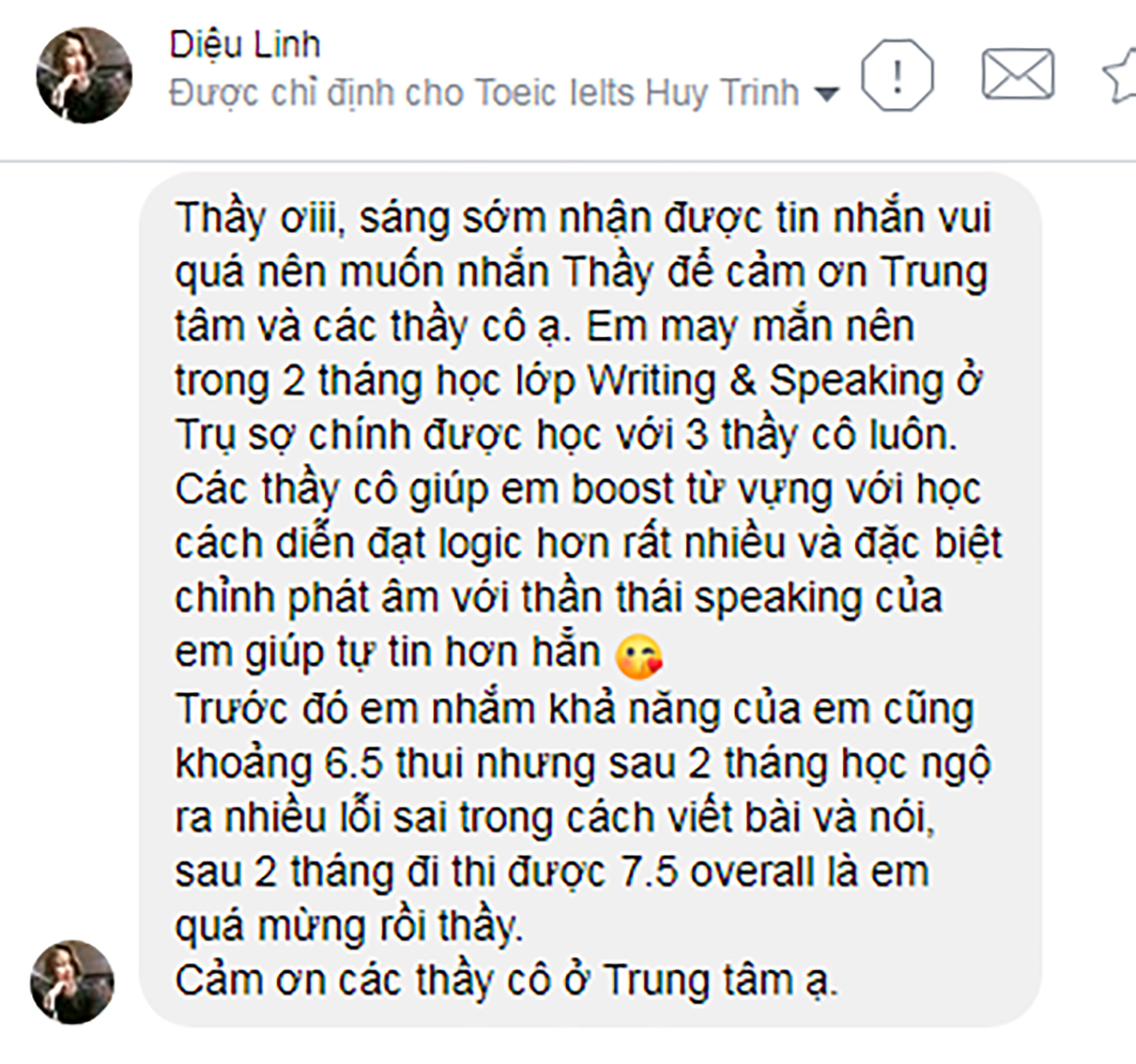Click the small avatar beside the message bubble

click(73, 982)
